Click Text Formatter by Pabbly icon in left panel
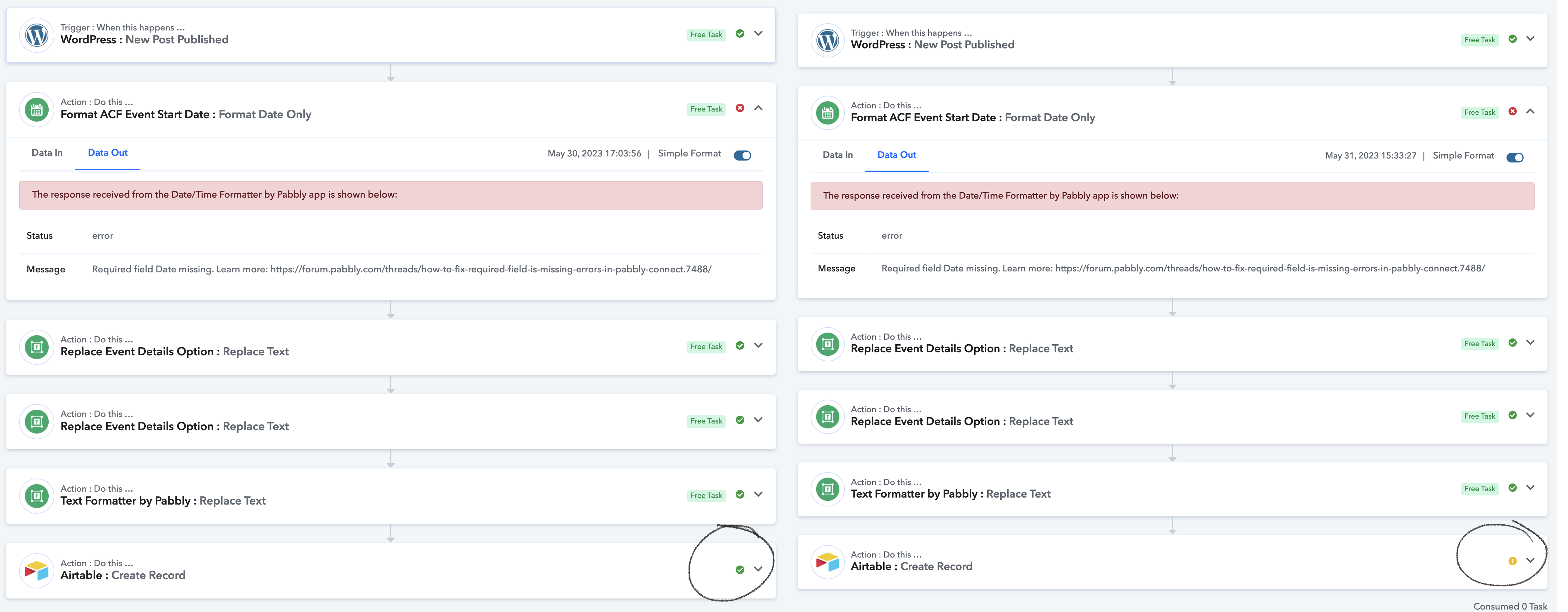Viewport: 1568px width, 612px height. point(36,496)
